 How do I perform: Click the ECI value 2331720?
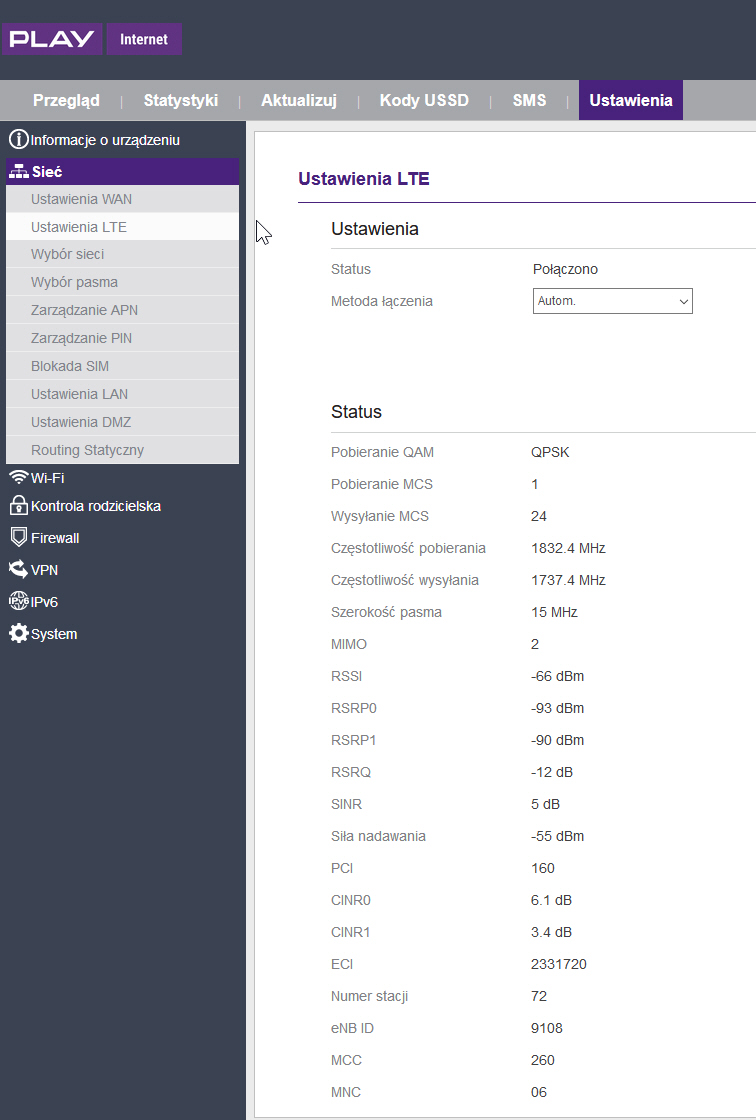(x=559, y=964)
